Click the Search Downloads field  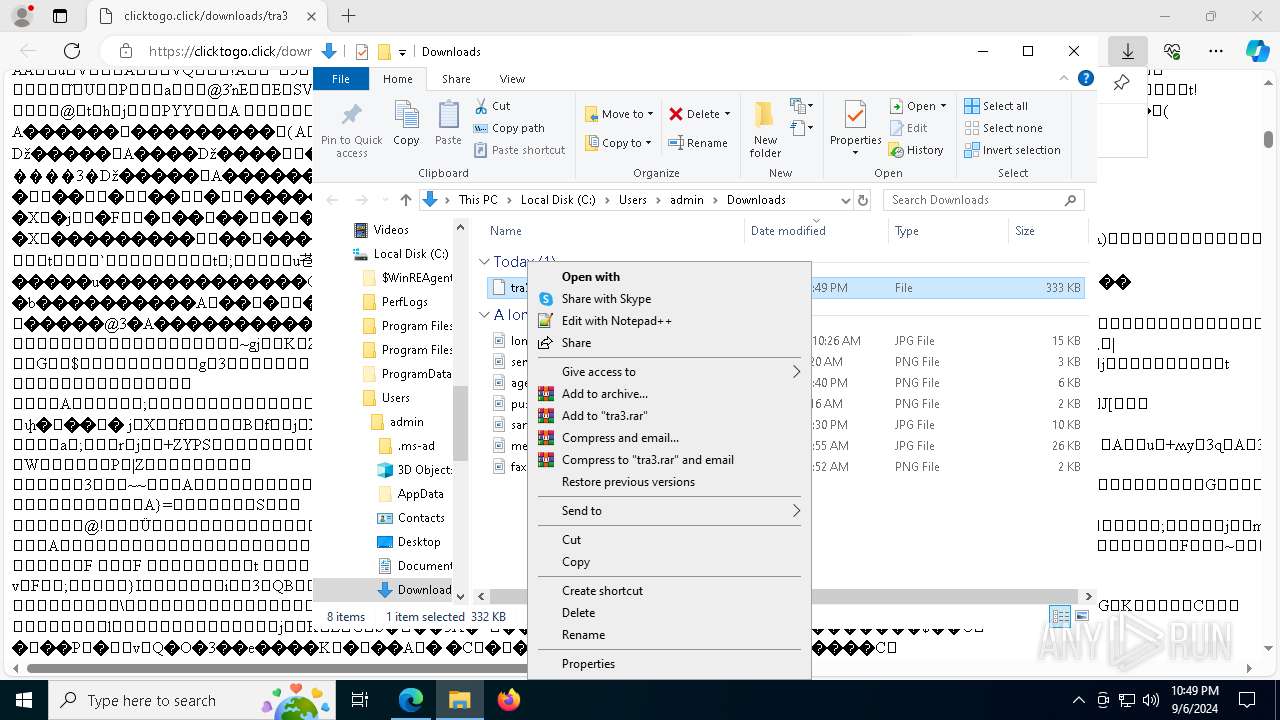click(x=983, y=200)
